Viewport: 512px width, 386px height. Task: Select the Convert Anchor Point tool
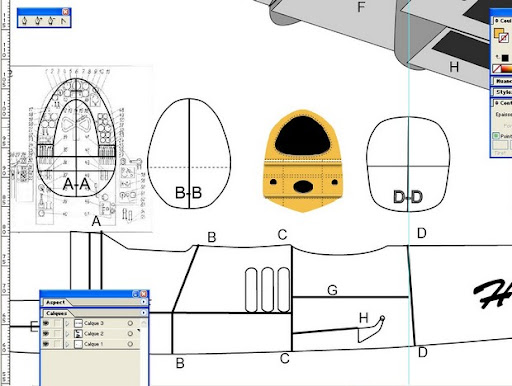tap(64, 21)
